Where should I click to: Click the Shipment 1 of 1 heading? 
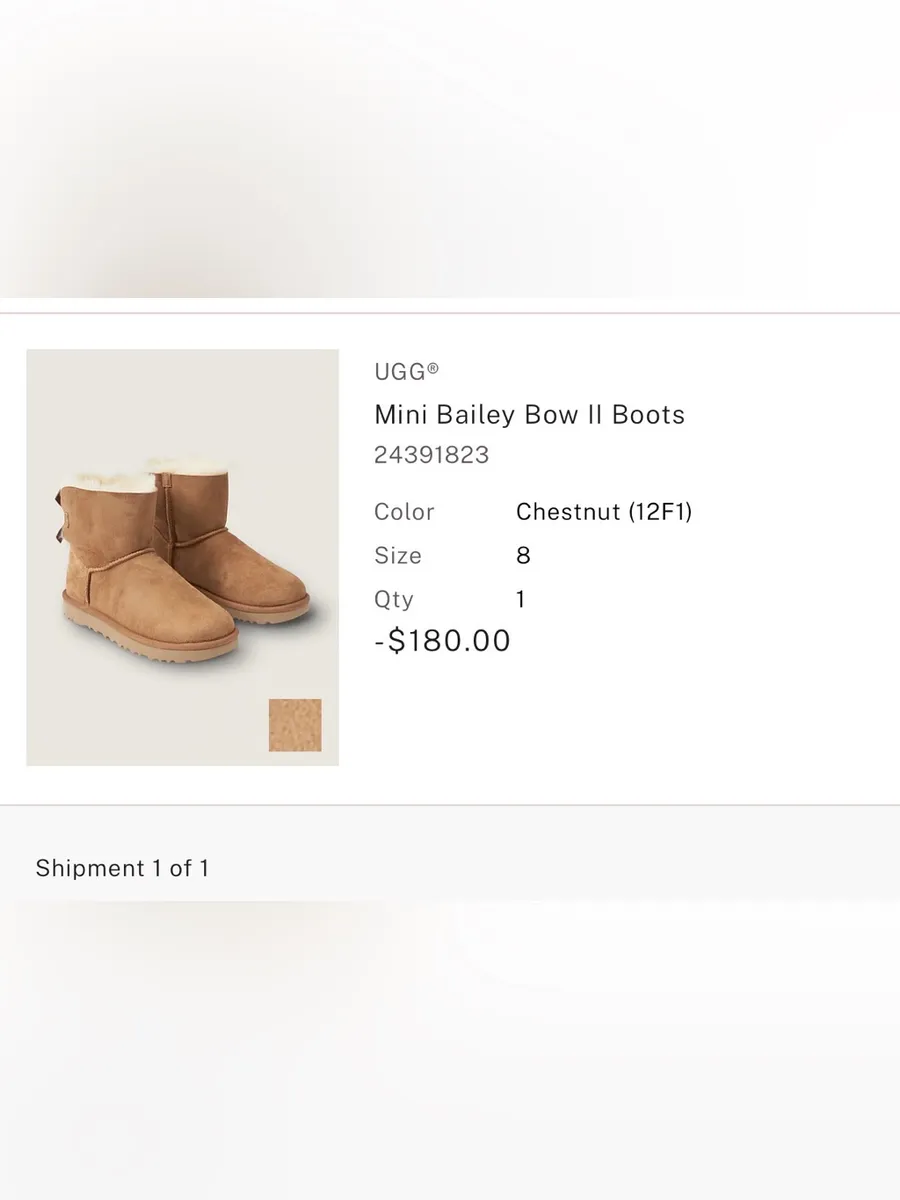(x=122, y=868)
